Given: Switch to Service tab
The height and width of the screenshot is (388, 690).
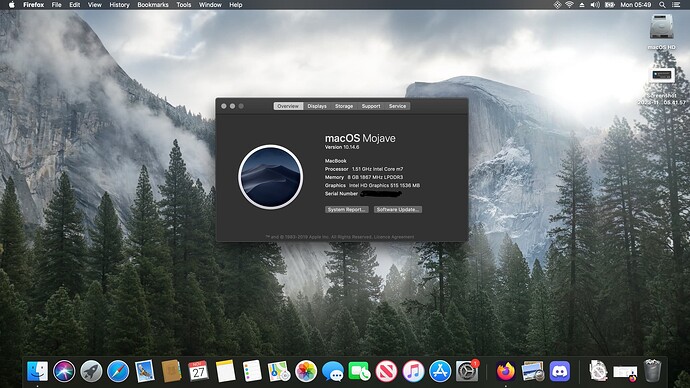Looking at the screenshot, I should [397, 106].
